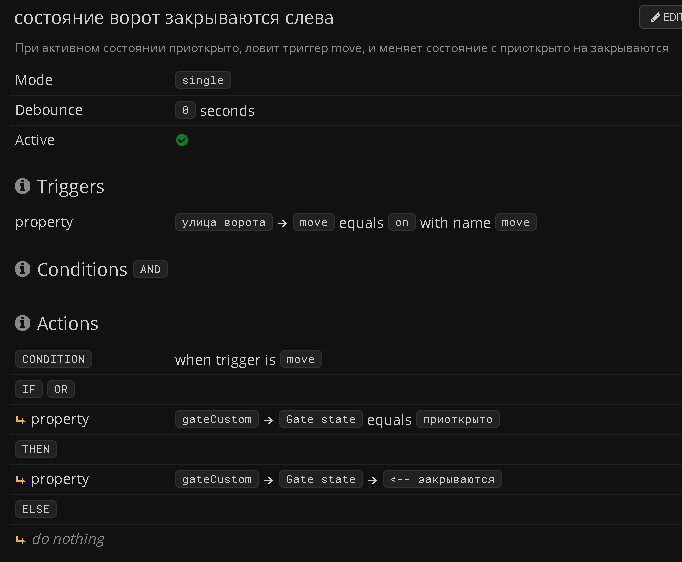Click the info icon next to Triggers
Image resolution: width=682 pixels, height=562 pixels.
pos(23,186)
